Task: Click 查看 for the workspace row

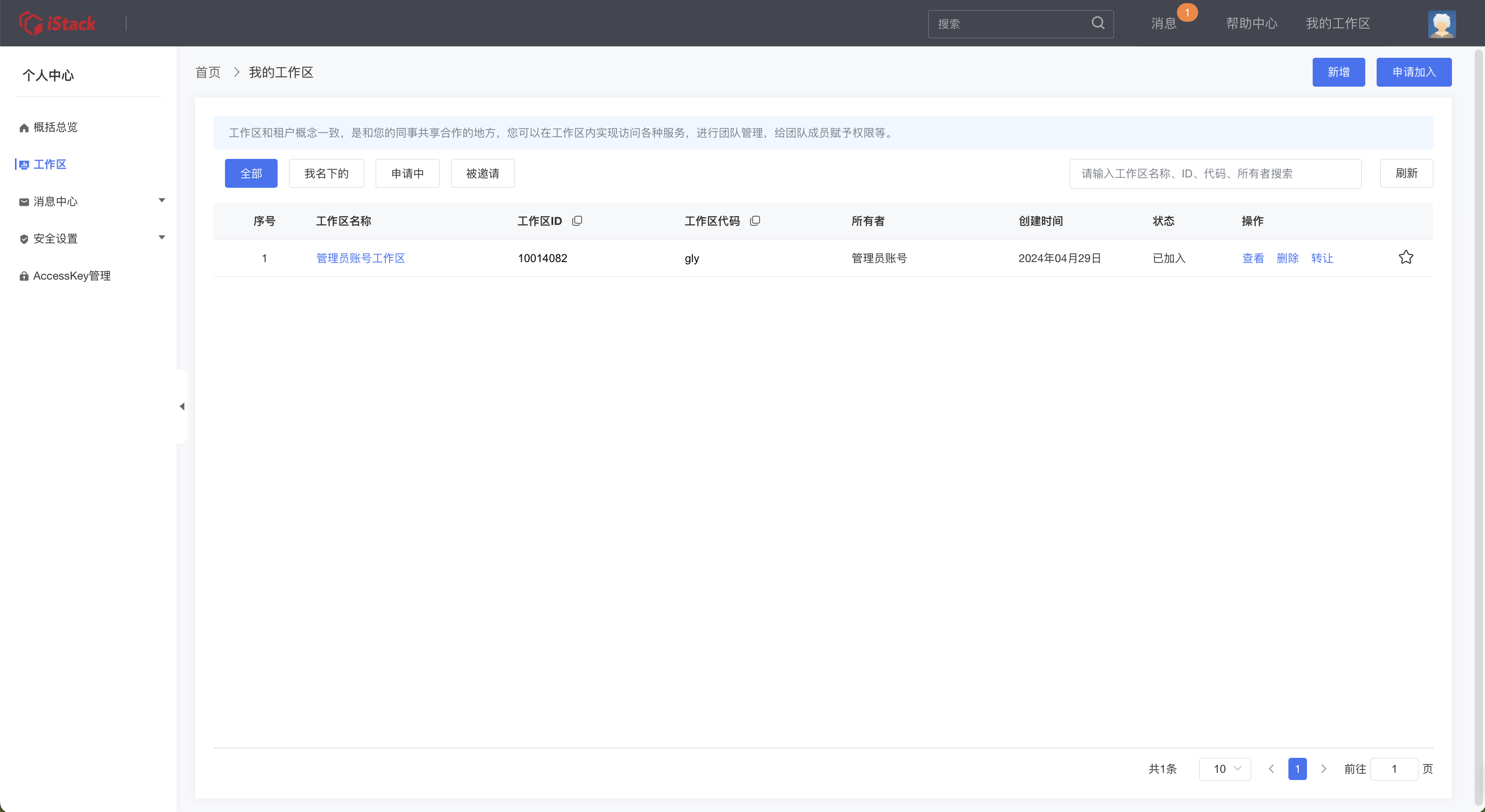Action: pos(1253,257)
